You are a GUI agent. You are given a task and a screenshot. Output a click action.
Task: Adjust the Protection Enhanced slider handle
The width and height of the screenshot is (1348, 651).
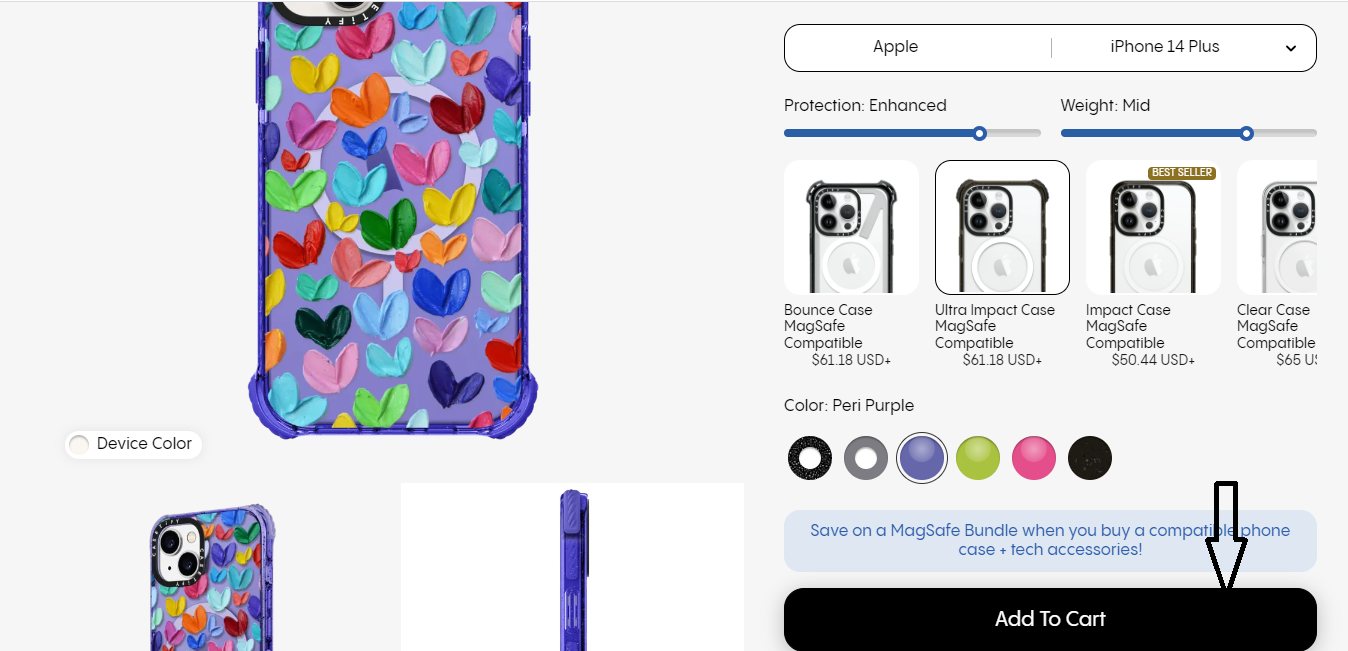(980, 133)
